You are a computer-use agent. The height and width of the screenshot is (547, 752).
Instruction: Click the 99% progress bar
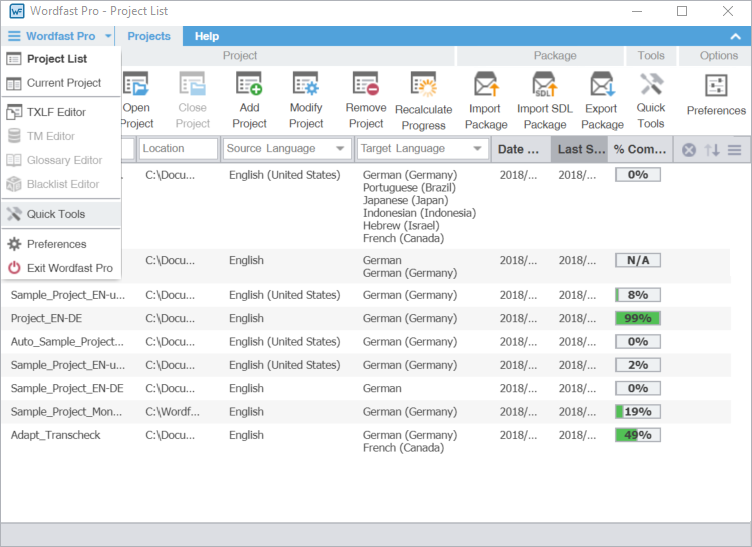(x=638, y=318)
